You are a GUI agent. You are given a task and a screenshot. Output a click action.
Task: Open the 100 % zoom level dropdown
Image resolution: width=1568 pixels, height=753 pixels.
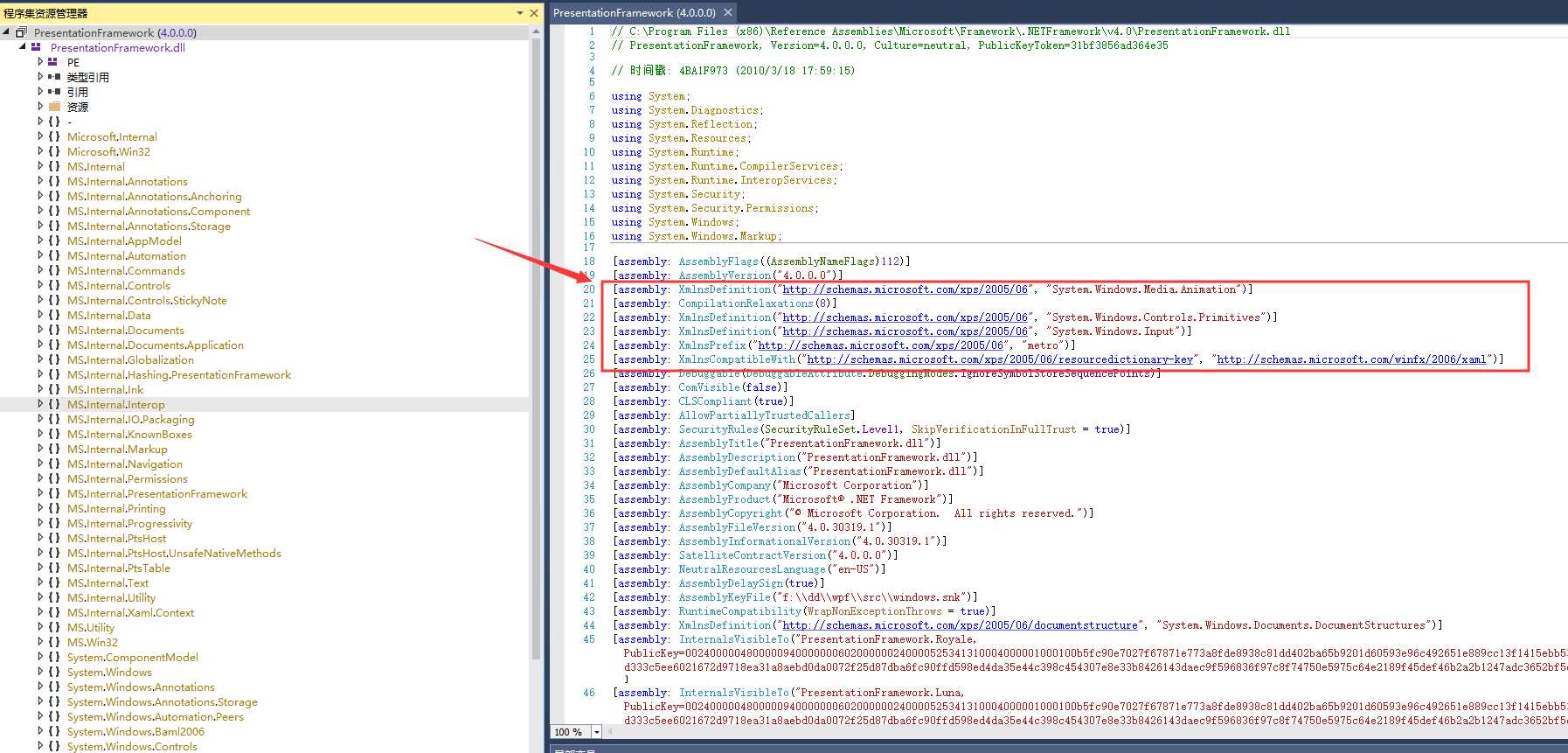(597, 732)
